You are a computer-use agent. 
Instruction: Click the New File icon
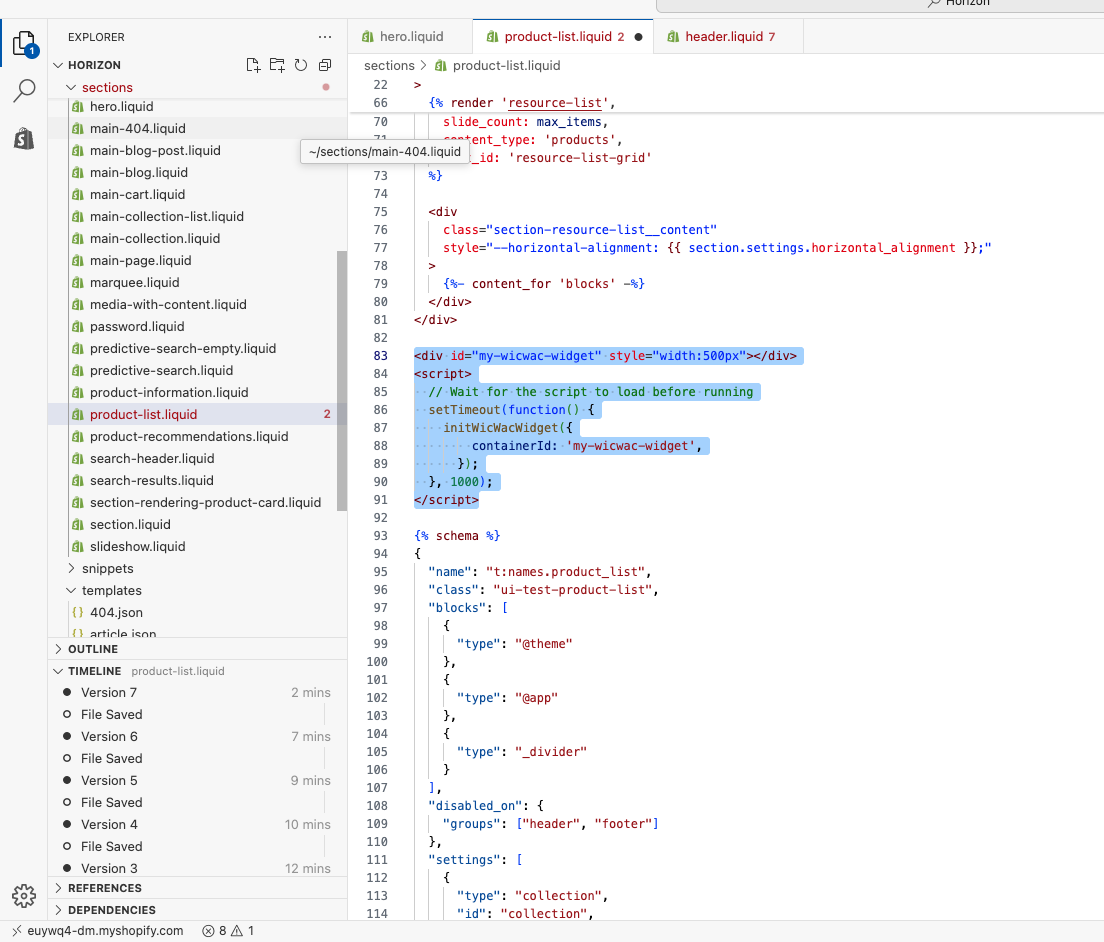pos(254,65)
